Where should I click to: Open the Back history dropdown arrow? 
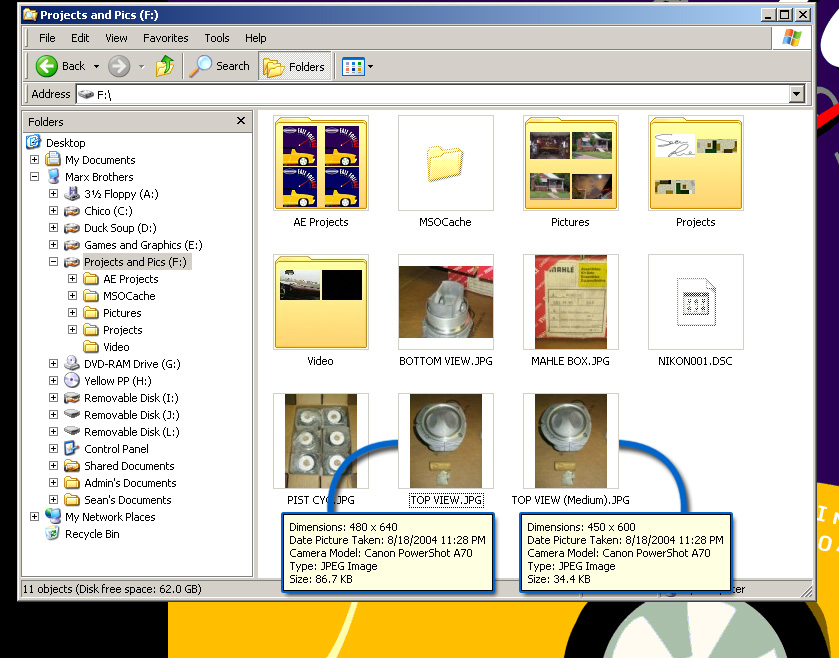[96, 67]
